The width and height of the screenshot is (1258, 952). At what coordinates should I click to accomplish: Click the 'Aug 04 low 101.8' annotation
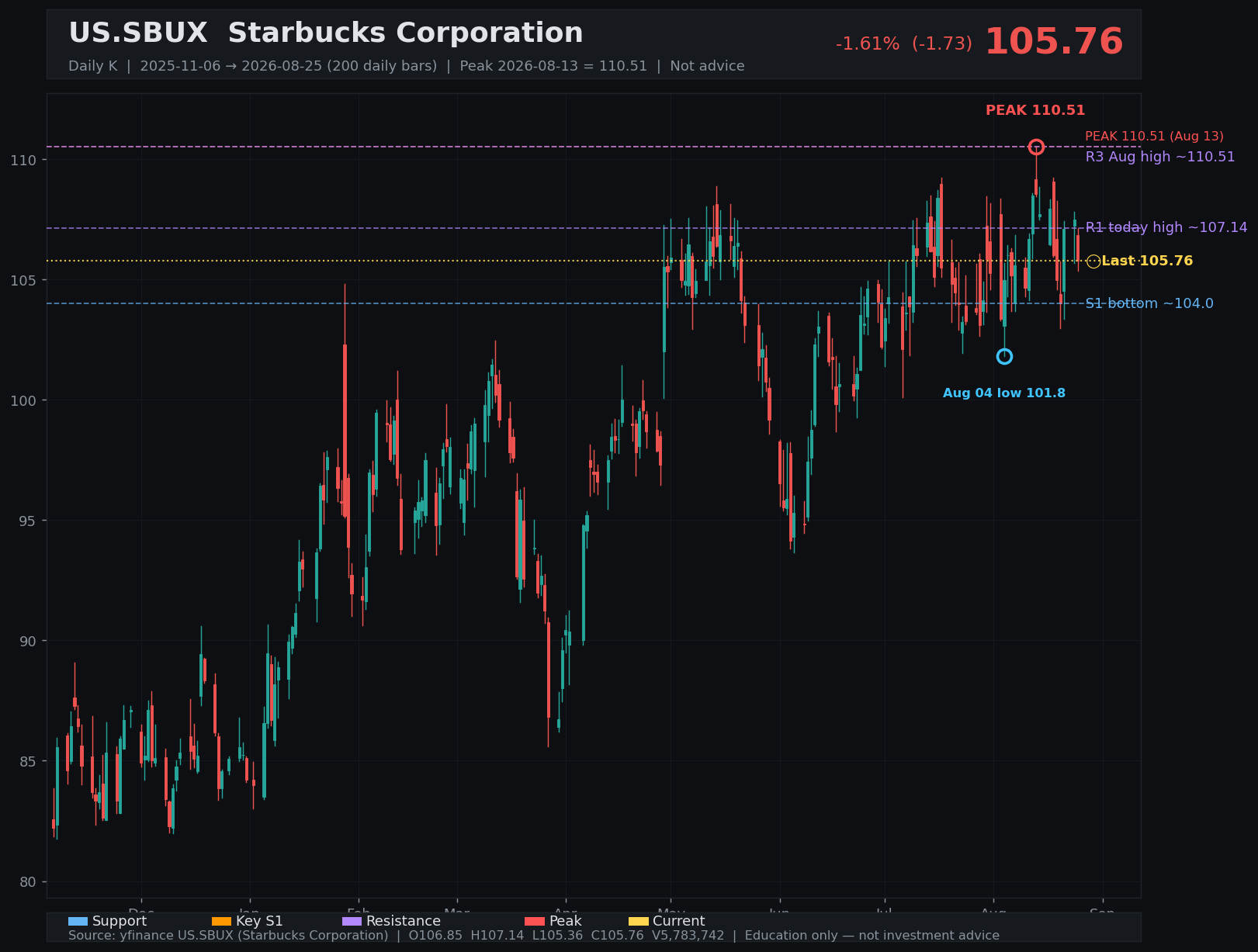pyautogui.click(x=1004, y=393)
